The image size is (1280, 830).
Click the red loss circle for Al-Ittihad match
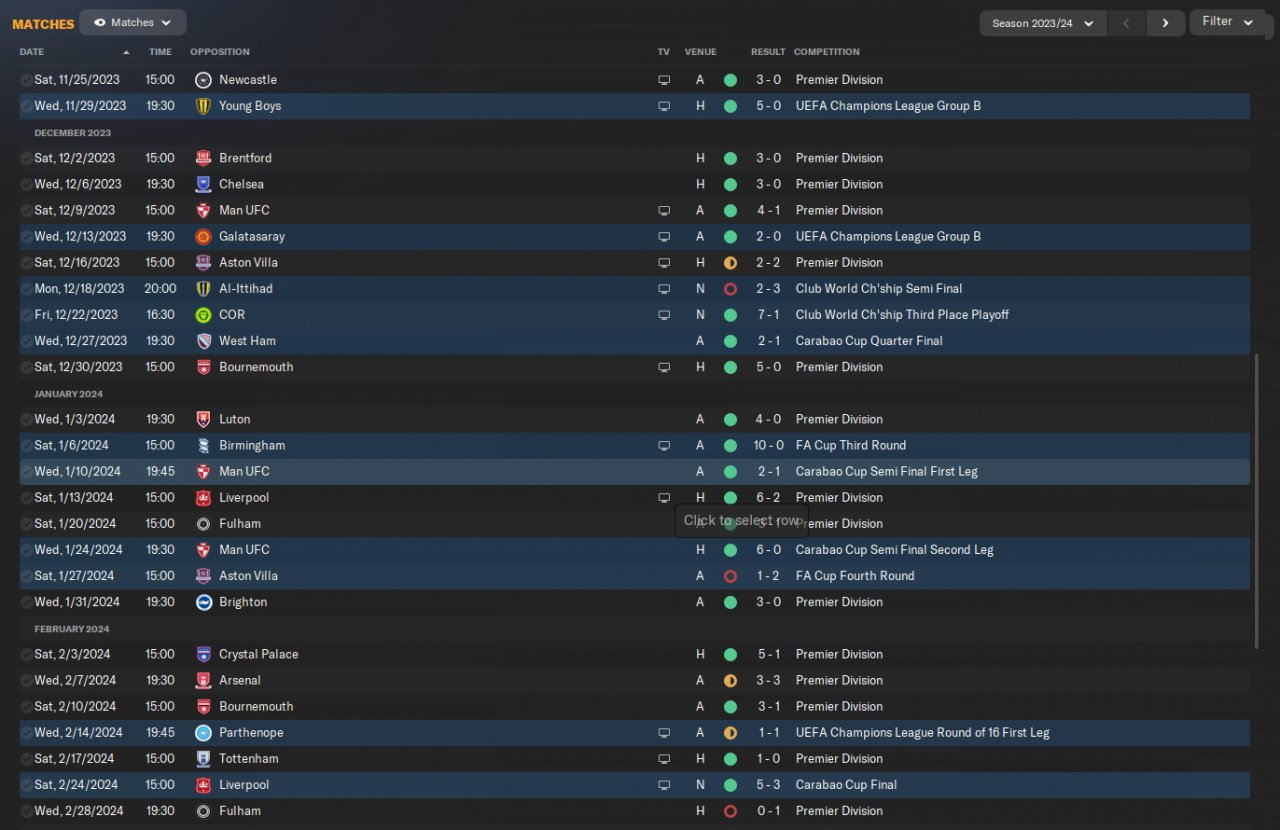[x=730, y=289]
